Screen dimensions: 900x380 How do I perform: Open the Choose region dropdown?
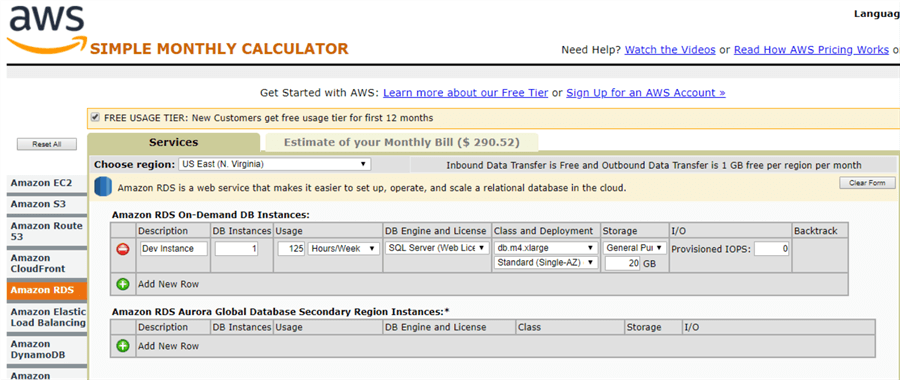point(274,164)
